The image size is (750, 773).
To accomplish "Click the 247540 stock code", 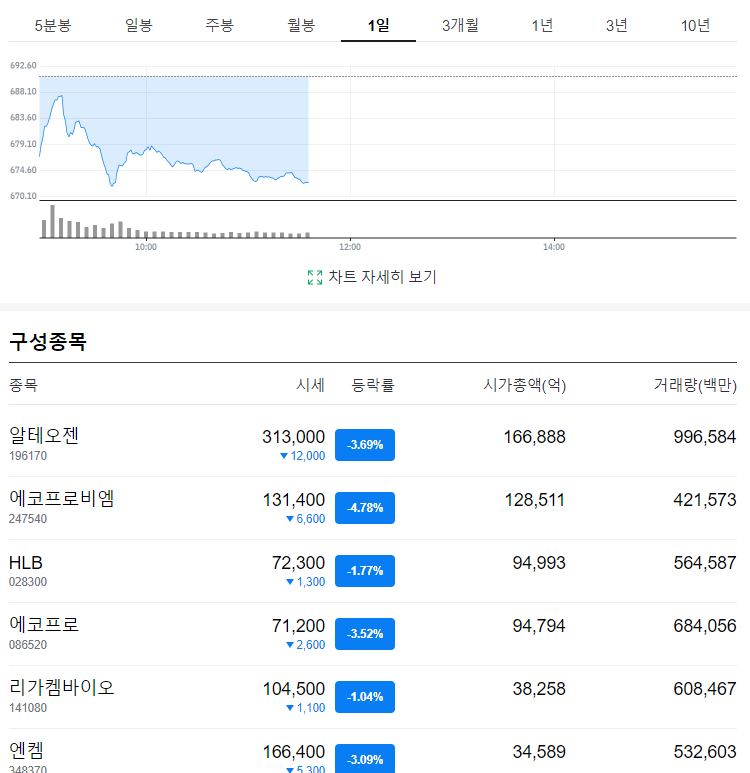I will pyautogui.click(x=28, y=519).
